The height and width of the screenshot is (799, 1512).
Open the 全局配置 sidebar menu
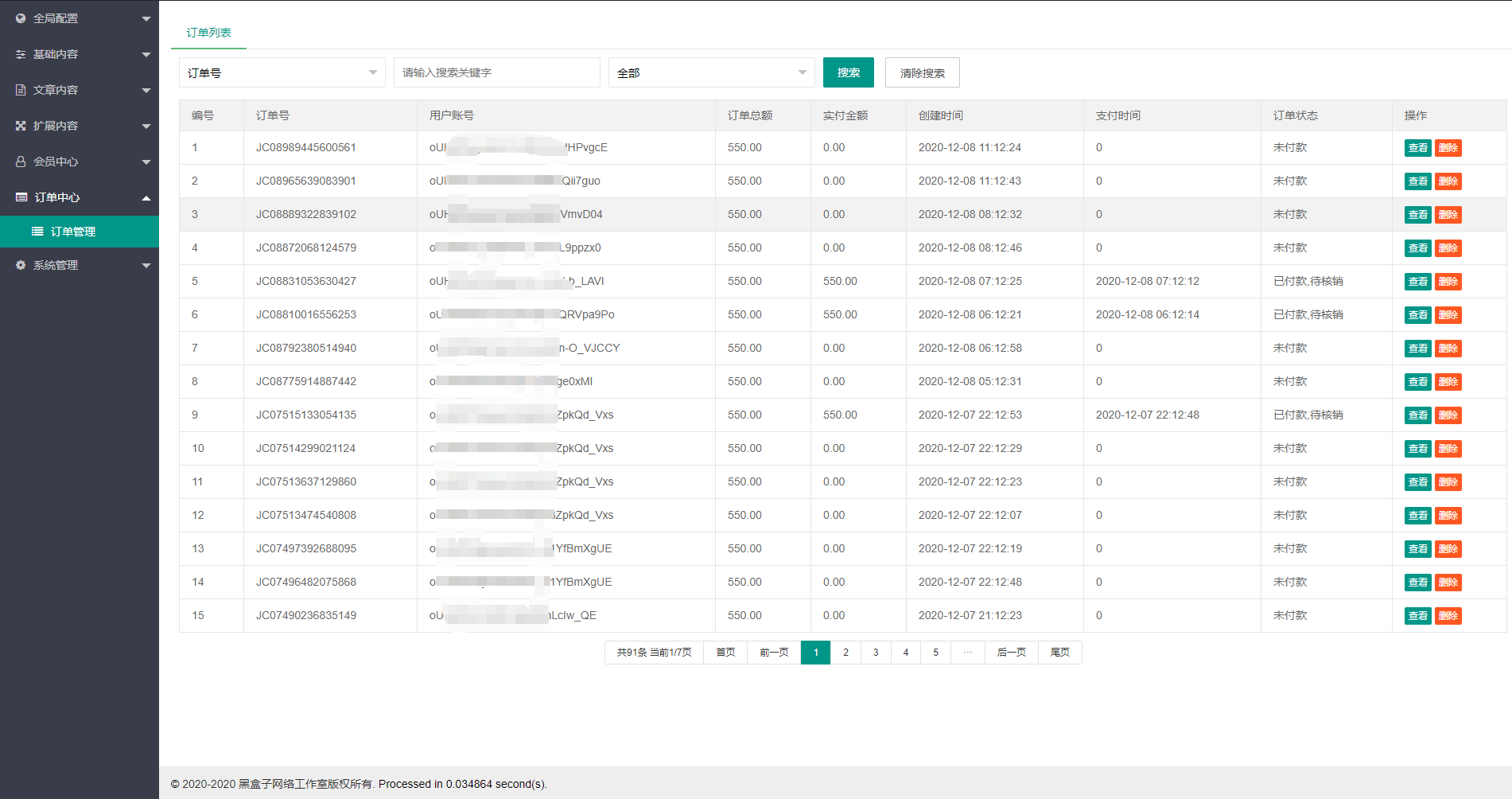[80, 18]
